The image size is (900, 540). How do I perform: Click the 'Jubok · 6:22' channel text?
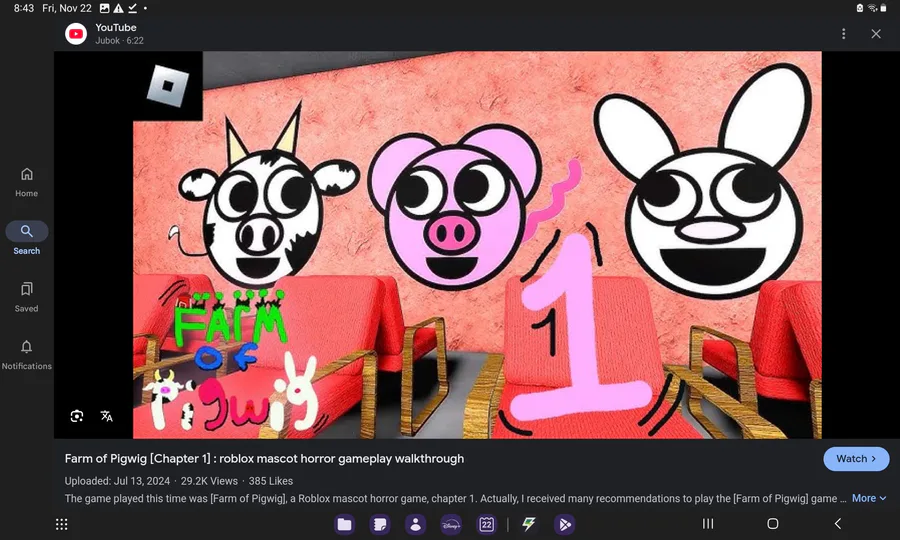click(x=119, y=41)
